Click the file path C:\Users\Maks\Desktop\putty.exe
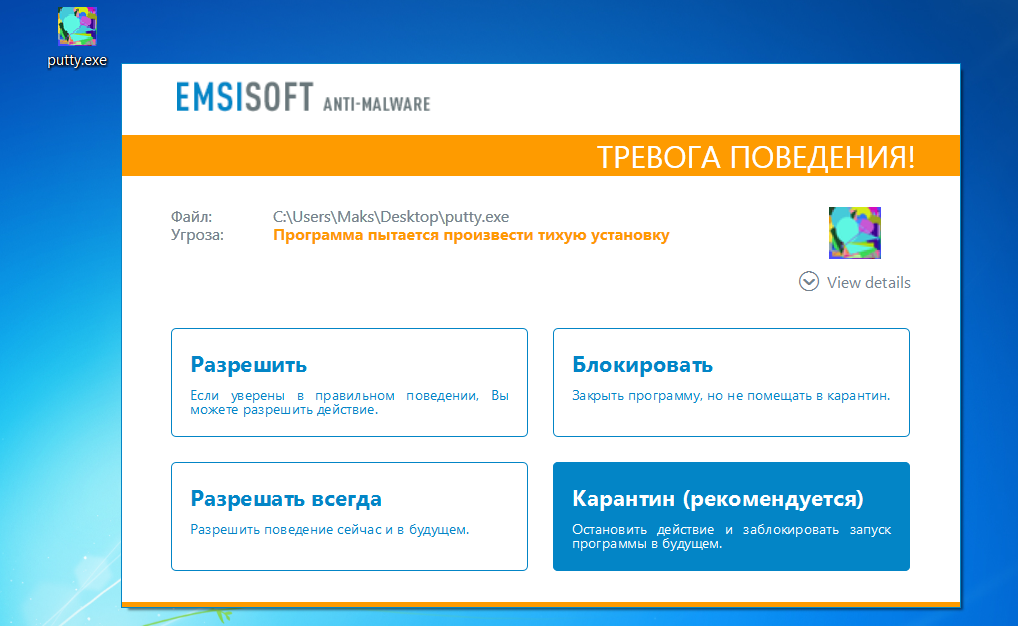 [x=391, y=217]
